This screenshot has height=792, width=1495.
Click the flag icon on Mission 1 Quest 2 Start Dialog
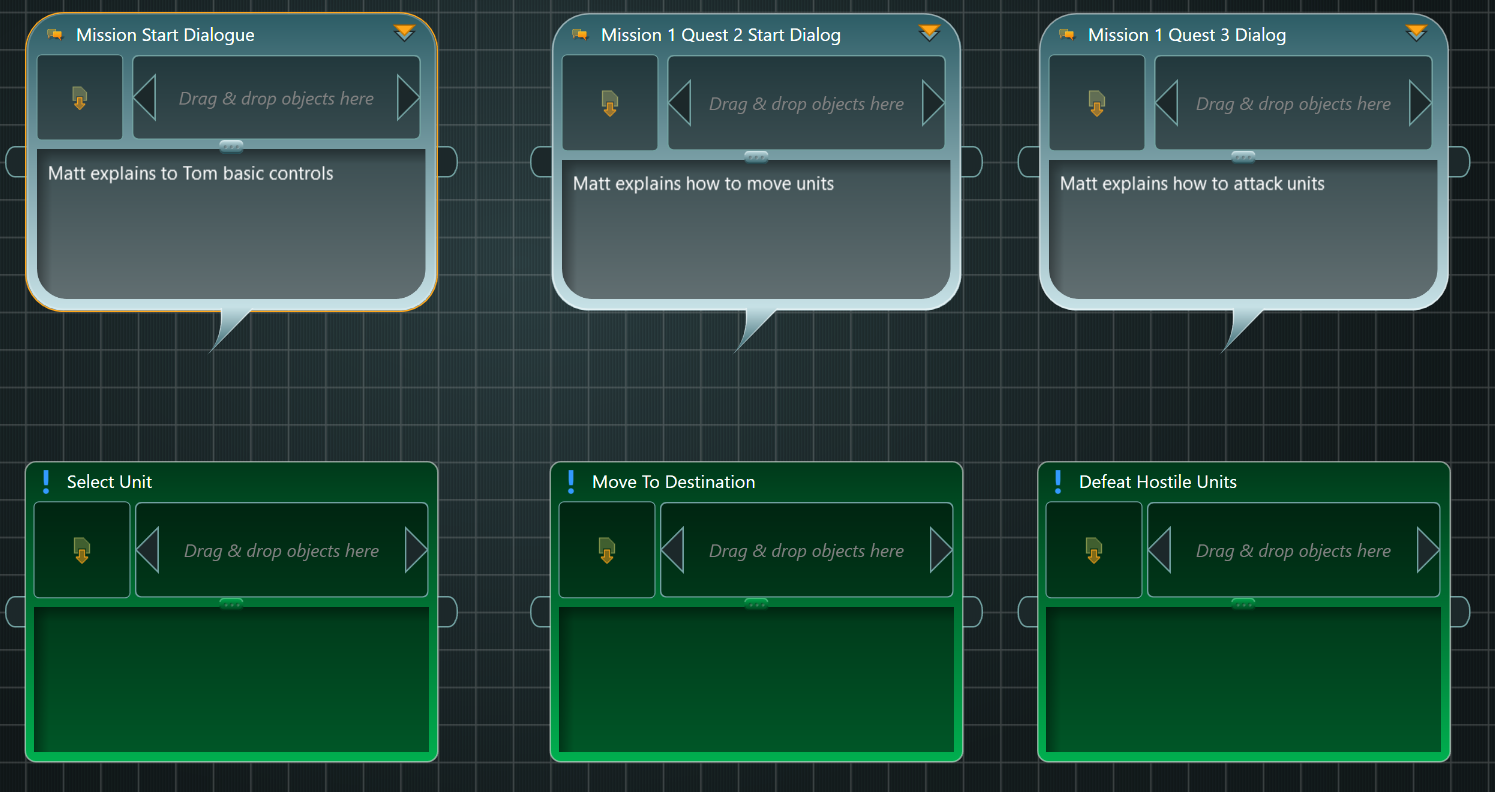580,35
